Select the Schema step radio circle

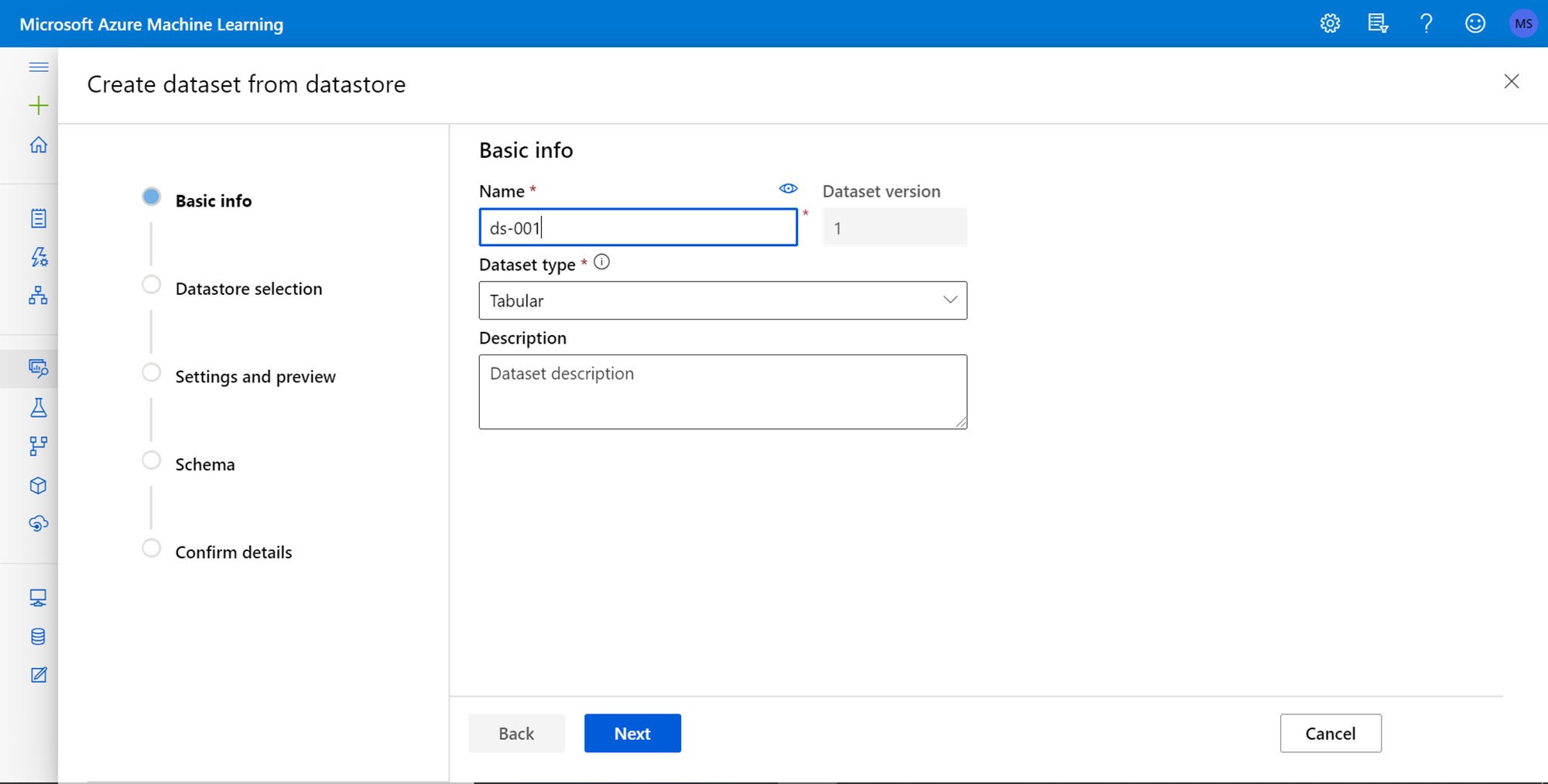coord(152,460)
